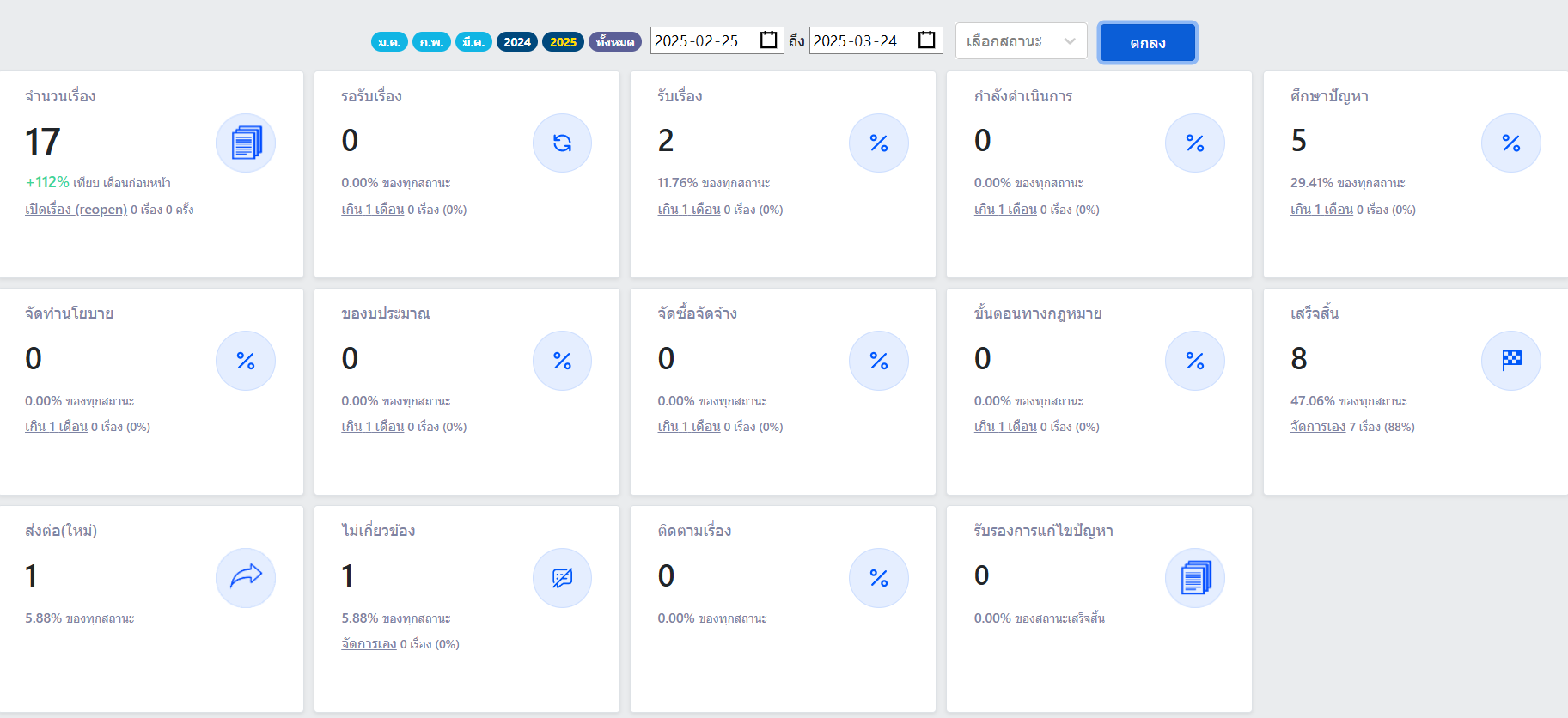1568x718 pixels.
Task: Click the 29.41% ของทุกสถานะ text
Action: click(x=1347, y=183)
